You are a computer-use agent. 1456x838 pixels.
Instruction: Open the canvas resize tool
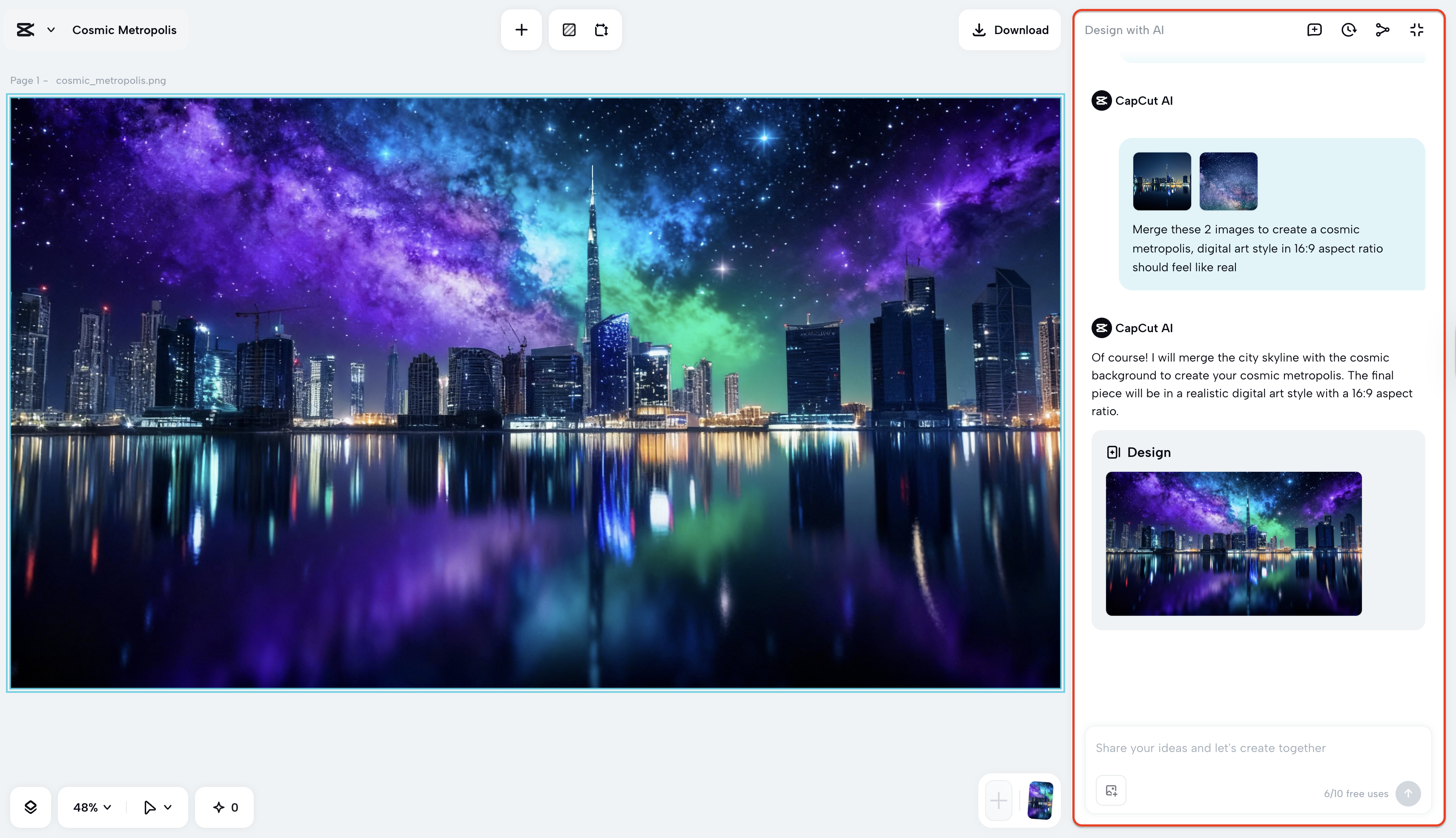pos(602,29)
